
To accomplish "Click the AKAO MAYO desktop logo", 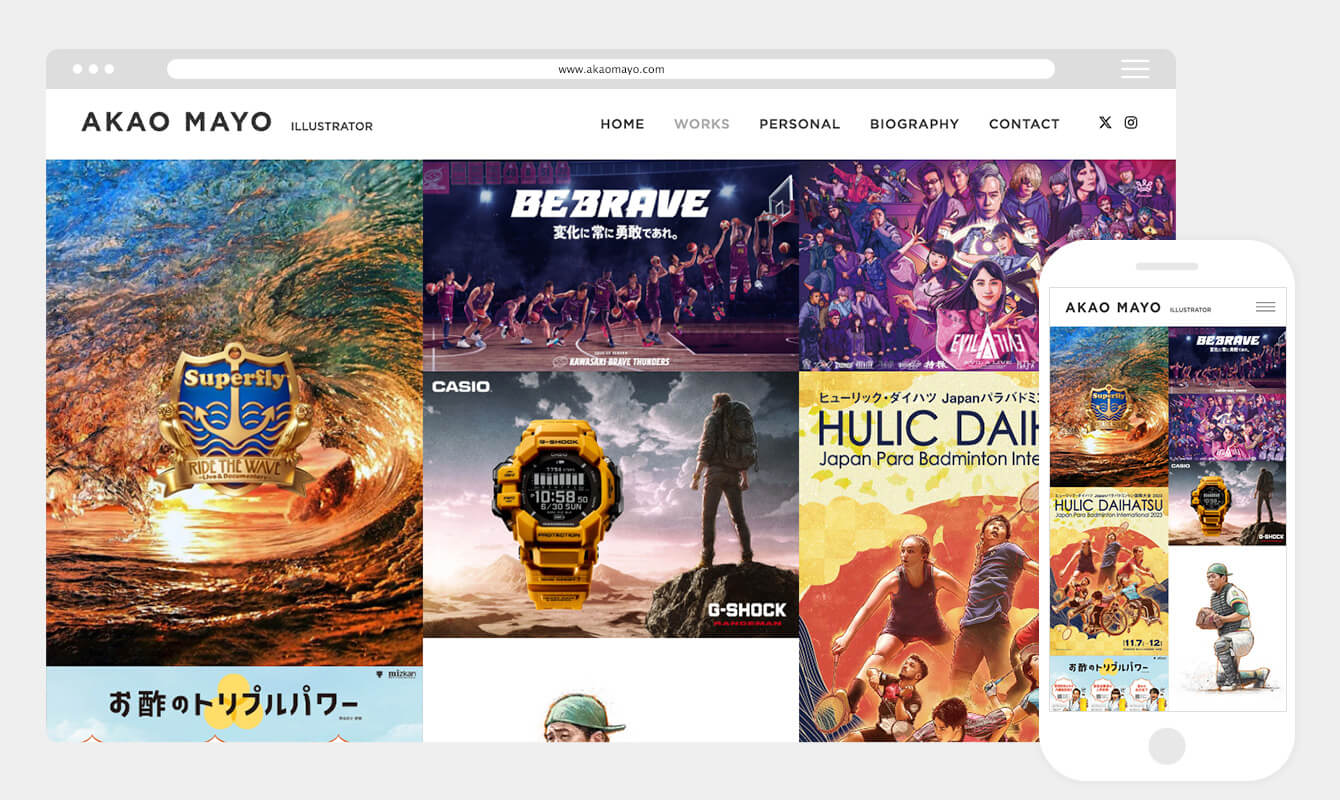I will click(x=177, y=123).
